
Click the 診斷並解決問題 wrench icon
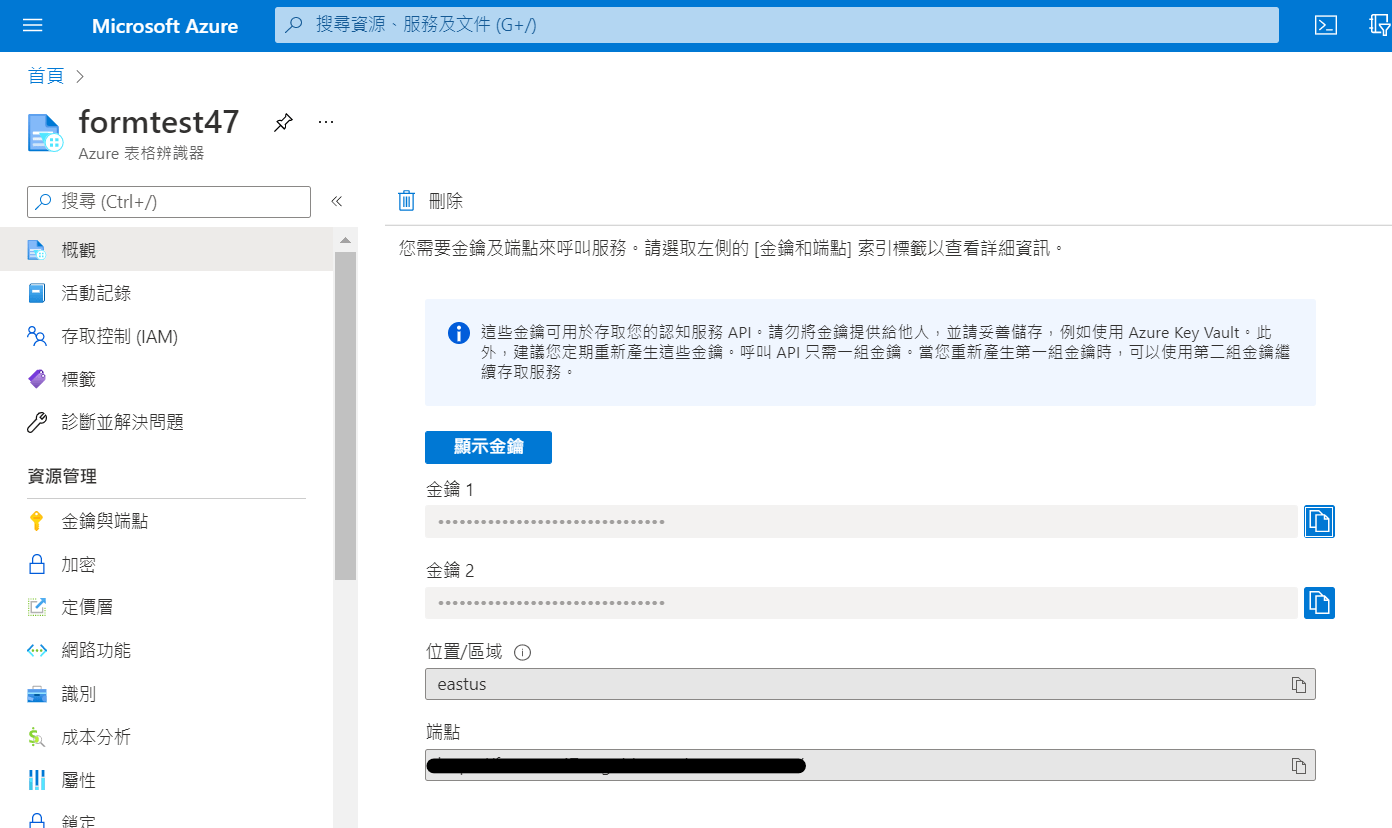coord(37,422)
